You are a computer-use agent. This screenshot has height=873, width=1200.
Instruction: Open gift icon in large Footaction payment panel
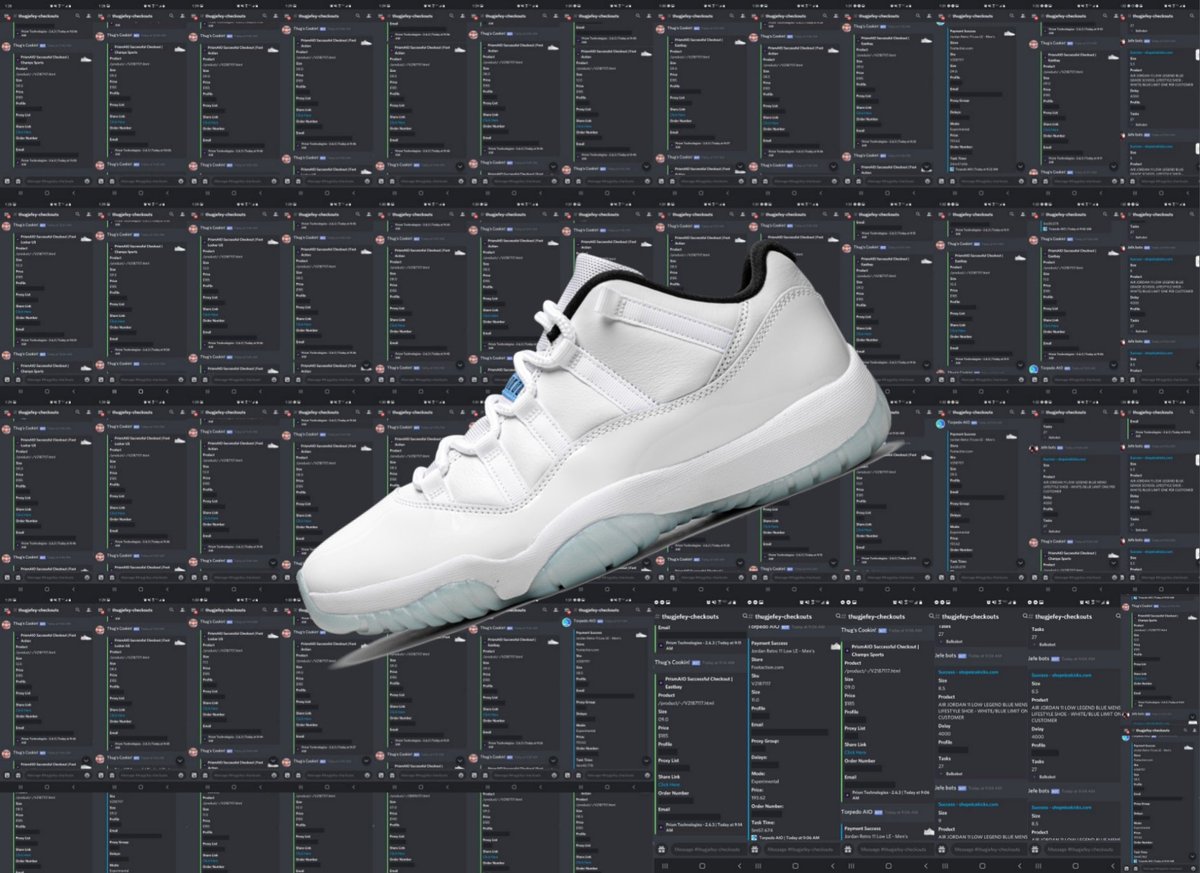click(755, 849)
